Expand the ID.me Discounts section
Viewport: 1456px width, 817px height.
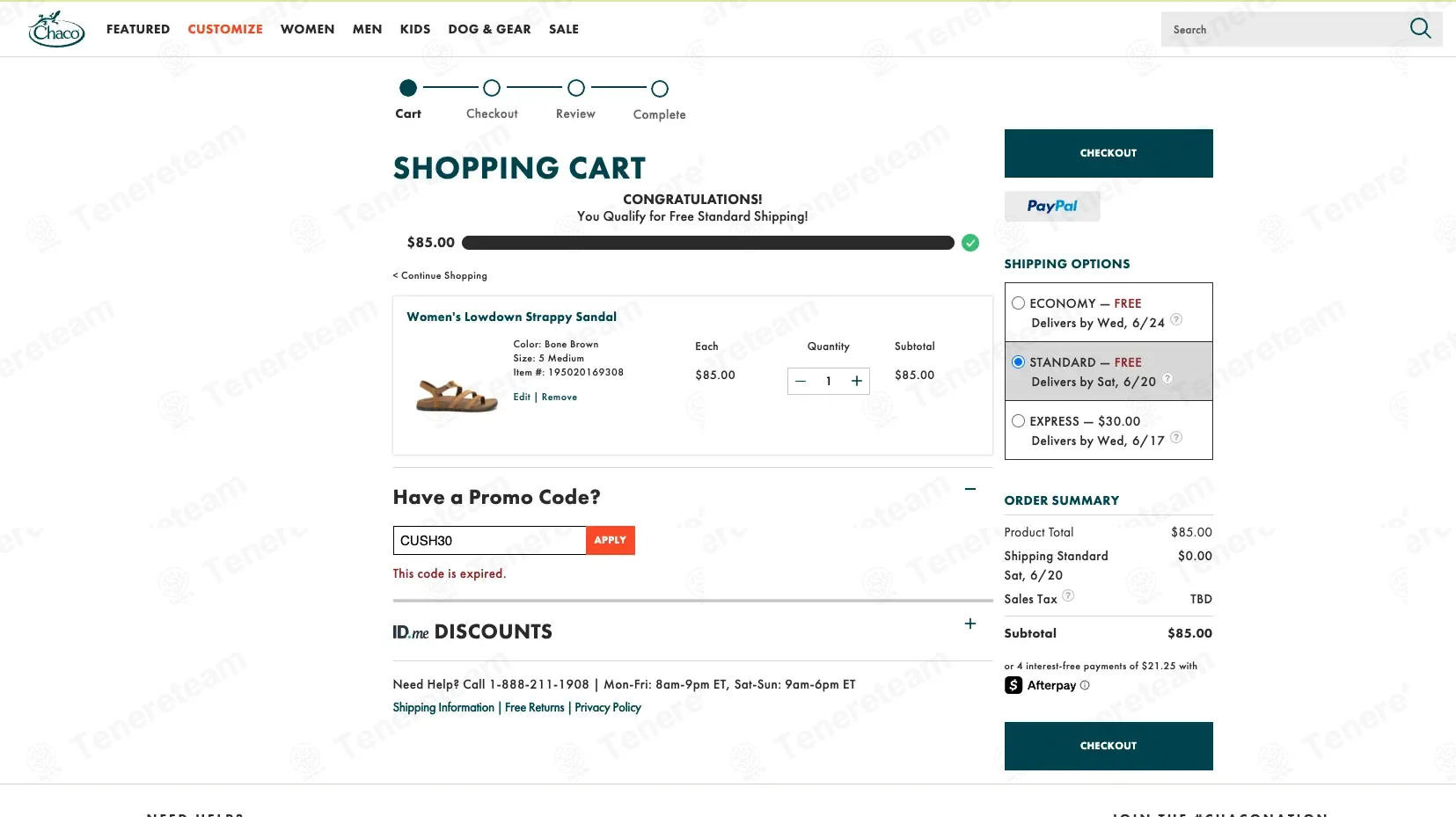click(x=970, y=624)
